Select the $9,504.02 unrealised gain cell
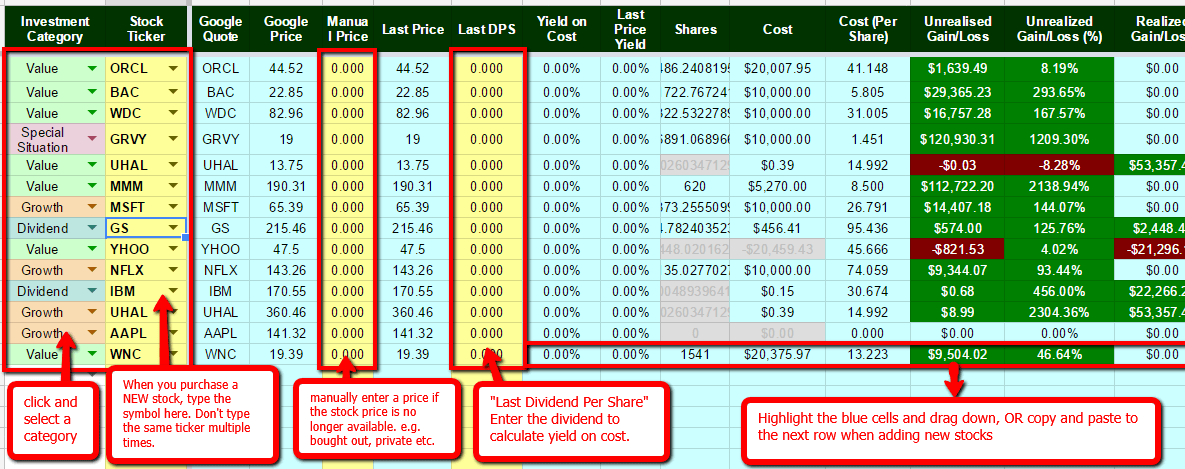 click(x=957, y=354)
